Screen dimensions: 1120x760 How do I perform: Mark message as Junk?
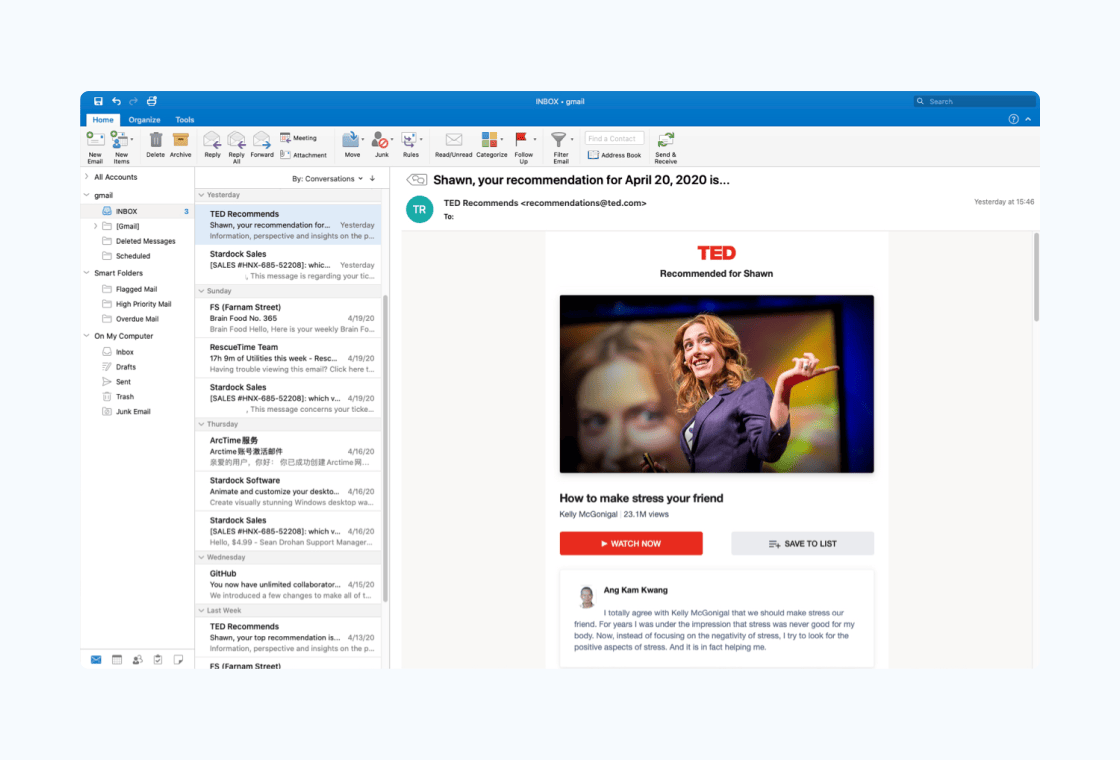382,144
